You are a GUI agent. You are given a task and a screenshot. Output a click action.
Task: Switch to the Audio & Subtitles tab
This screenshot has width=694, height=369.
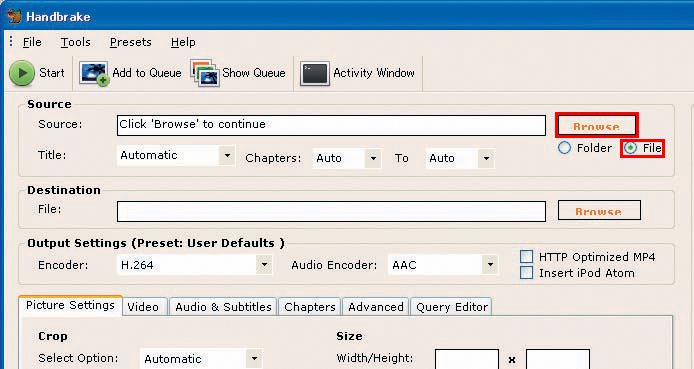click(x=224, y=307)
